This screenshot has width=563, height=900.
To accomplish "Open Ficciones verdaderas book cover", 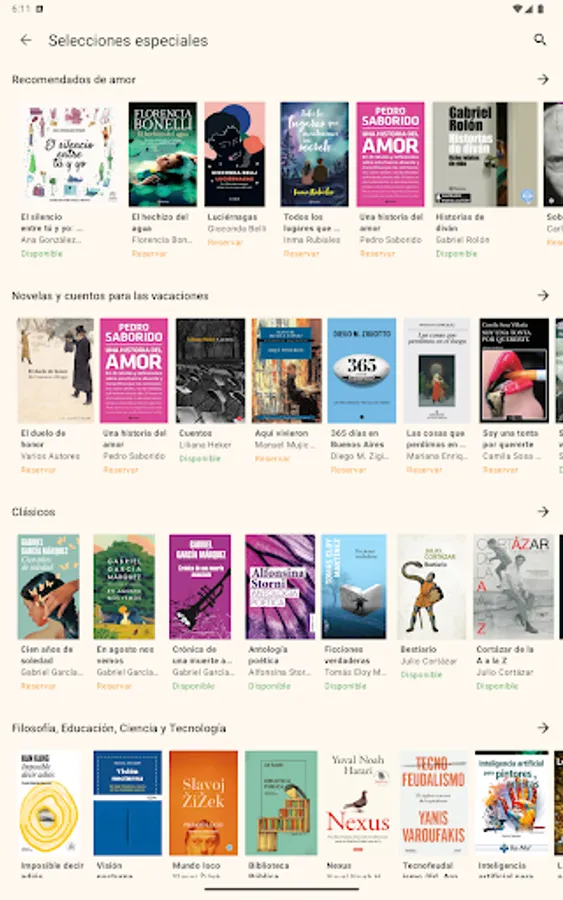I will coord(354,587).
